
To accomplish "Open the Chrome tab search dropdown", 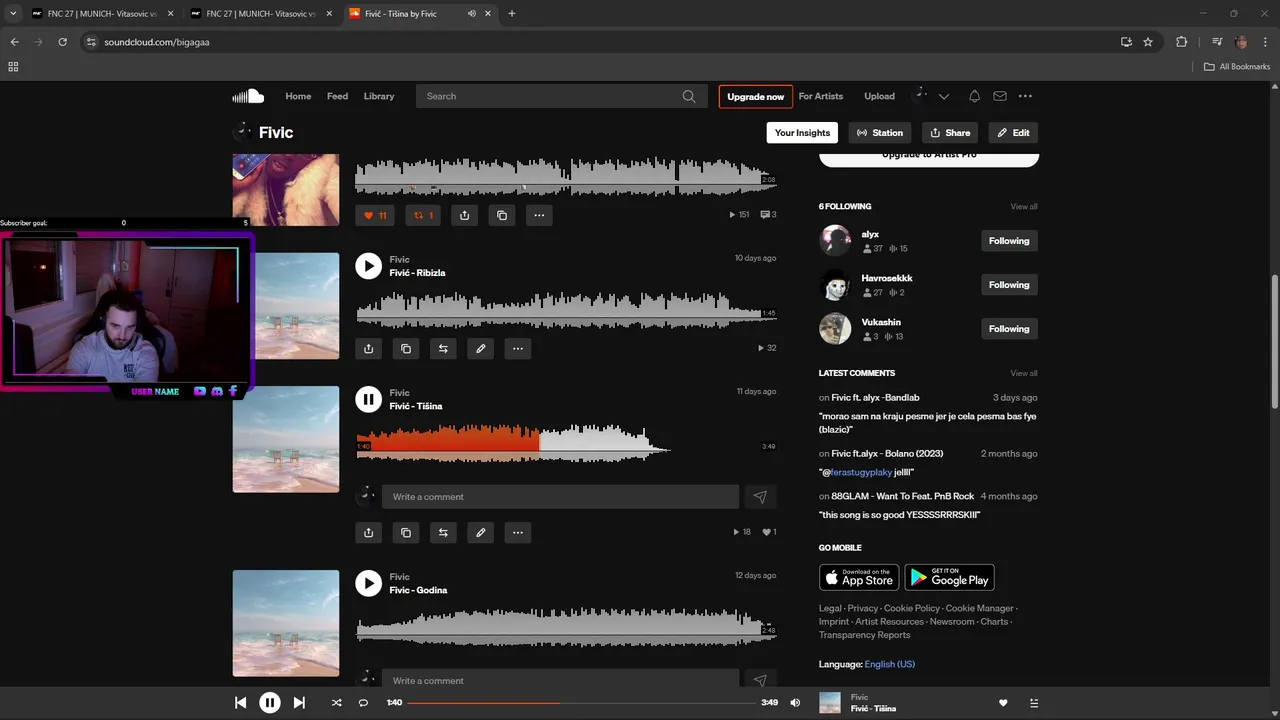I will pyautogui.click(x=13, y=14).
